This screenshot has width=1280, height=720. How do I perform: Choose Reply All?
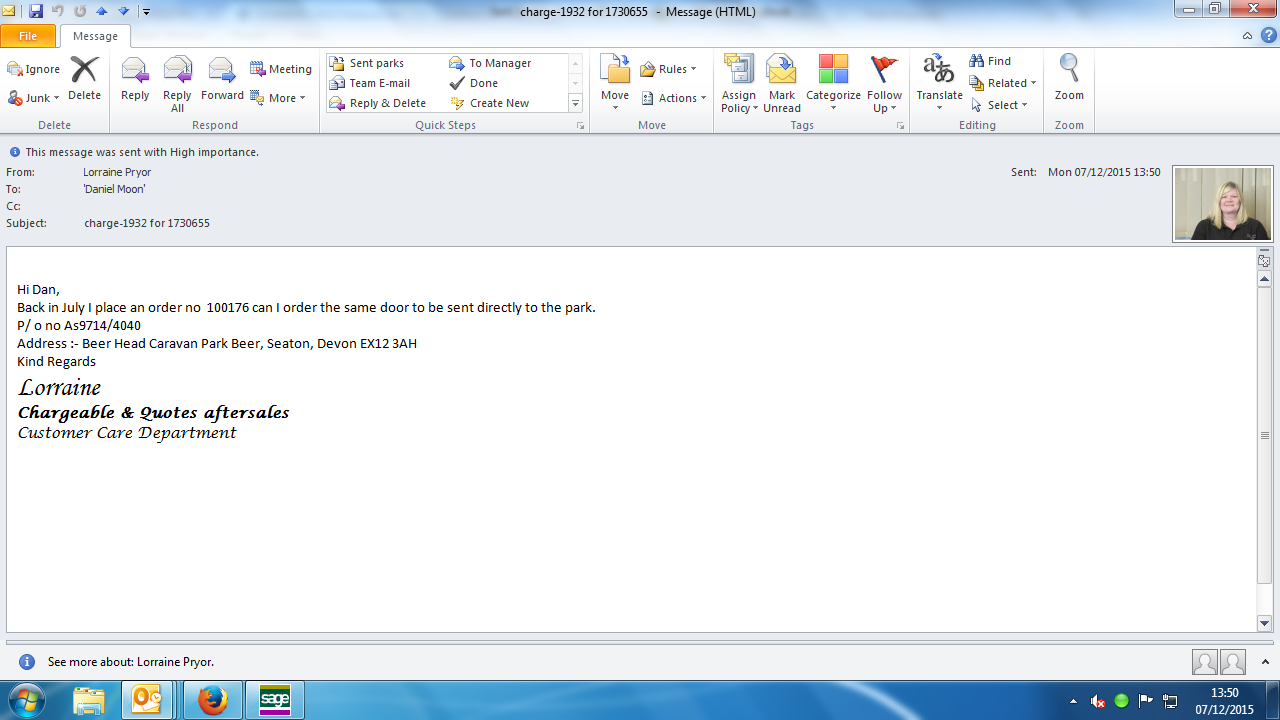pos(177,84)
